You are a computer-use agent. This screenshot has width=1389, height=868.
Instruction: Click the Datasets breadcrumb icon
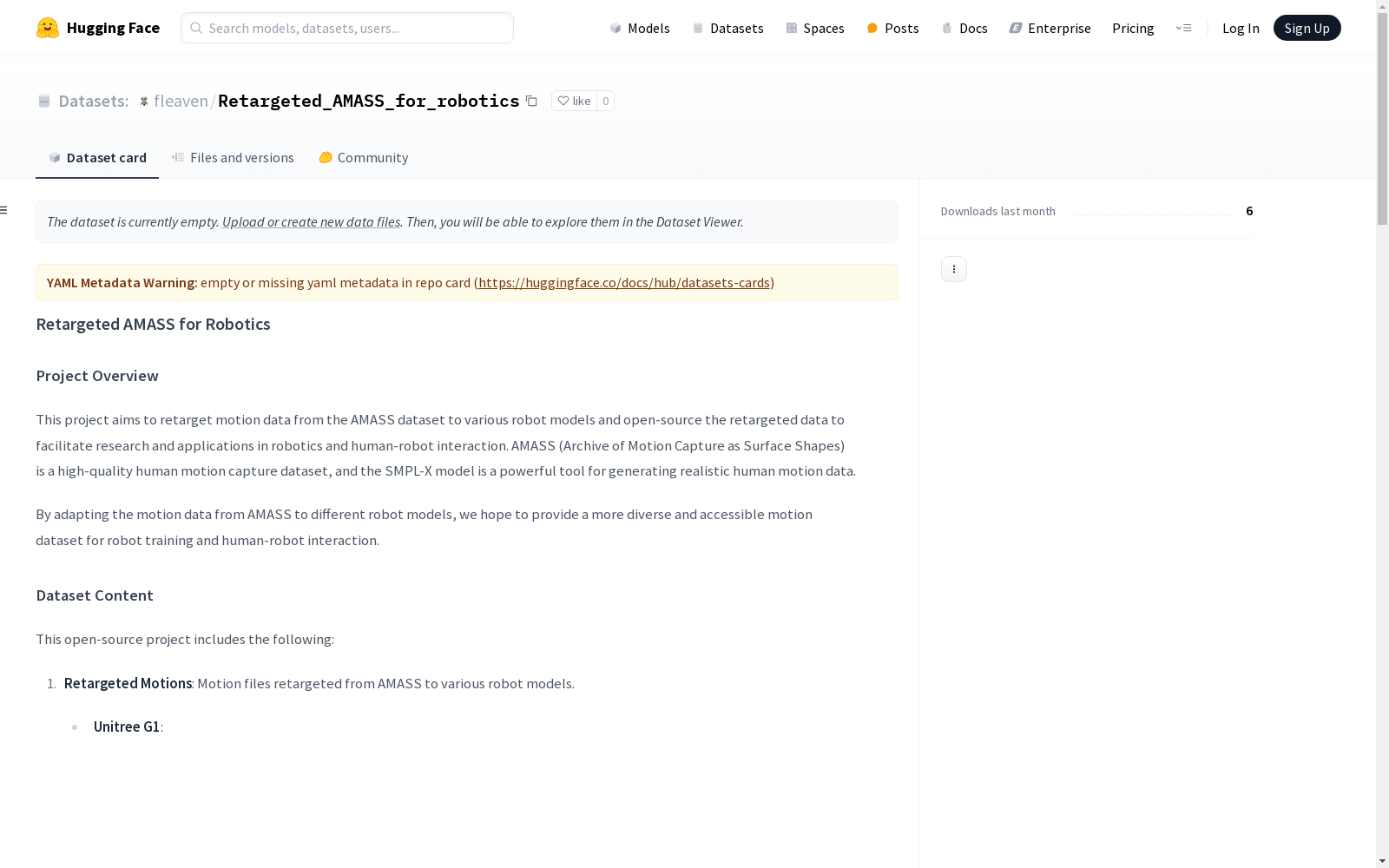click(x=44, y=102)
